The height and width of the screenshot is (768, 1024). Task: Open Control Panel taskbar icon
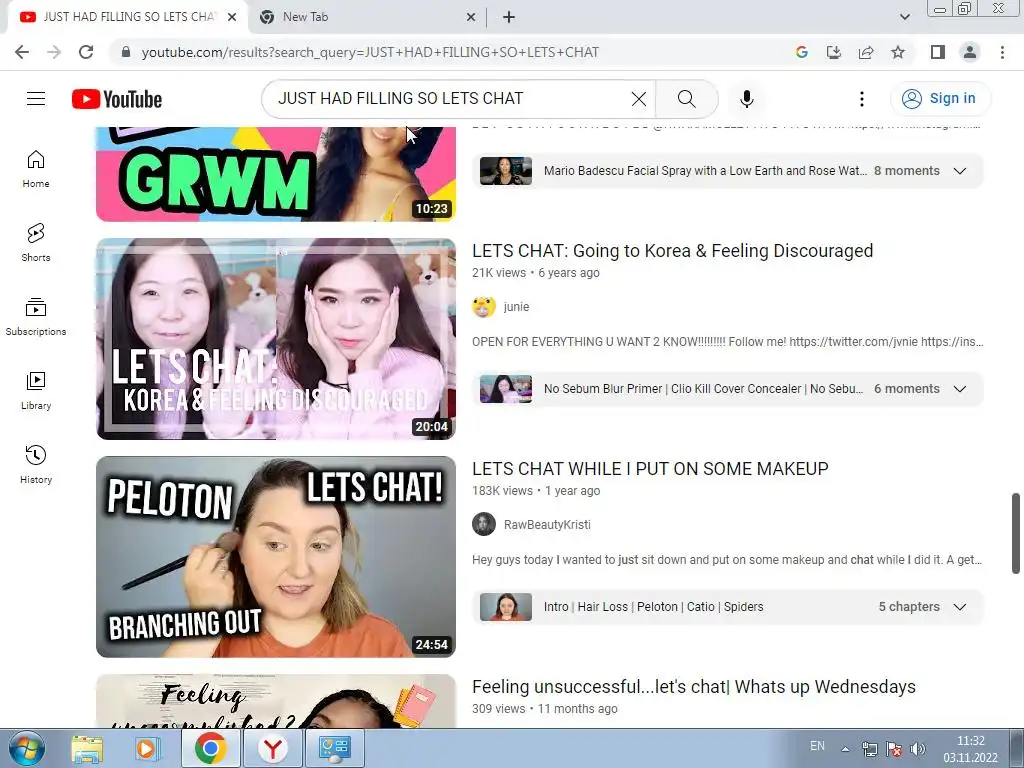(x=334, y=748)
